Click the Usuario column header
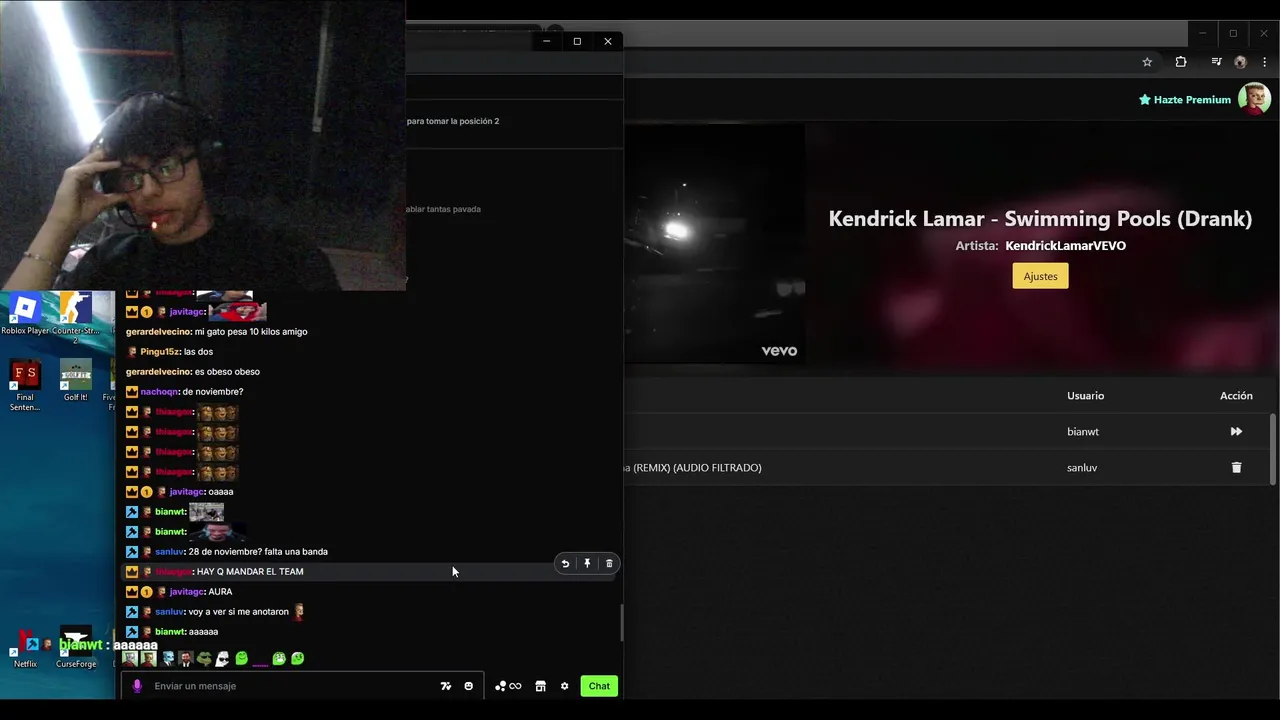This screenshot has width=1280, height=720. pos(1085,396)
